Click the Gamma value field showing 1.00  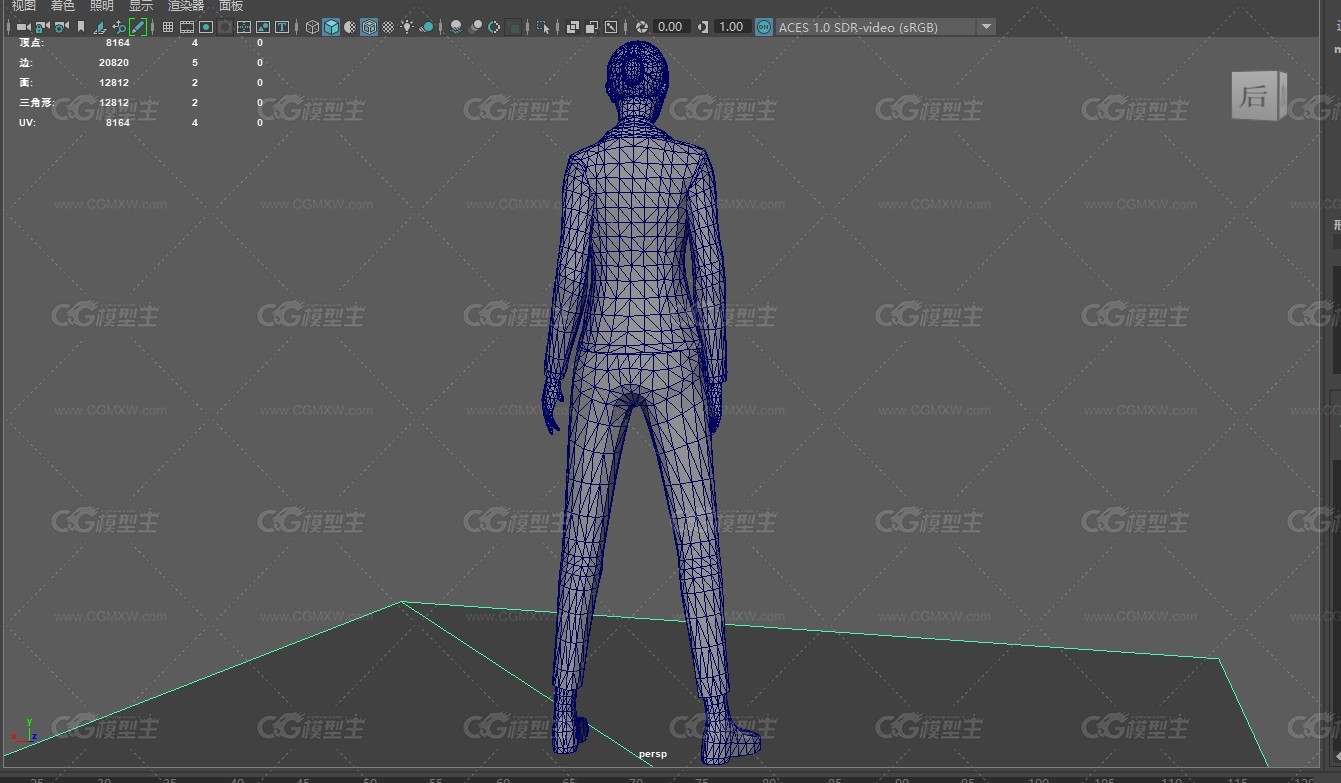coord(731,27)
